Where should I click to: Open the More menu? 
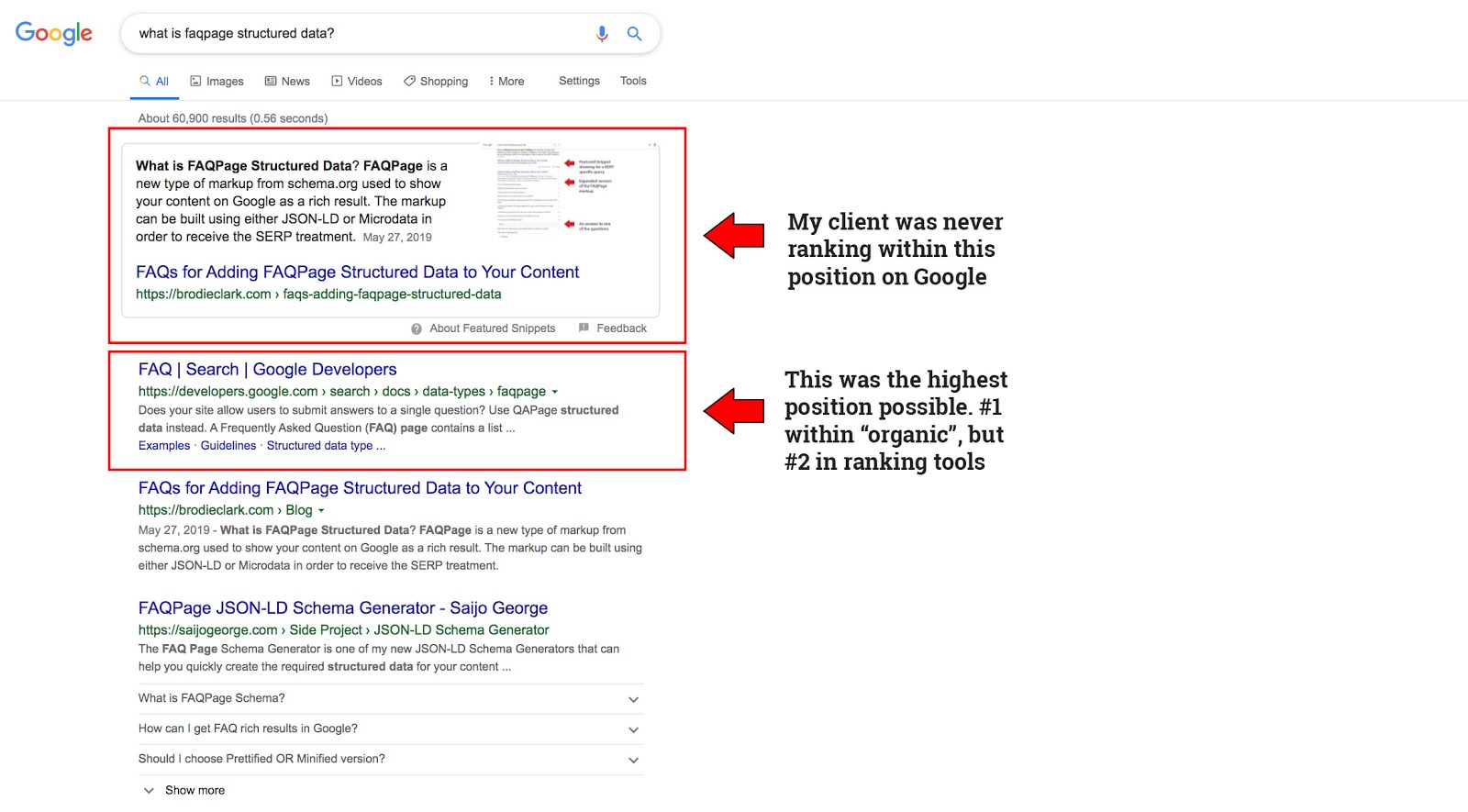pyautogui.click(x=506, y=82)
